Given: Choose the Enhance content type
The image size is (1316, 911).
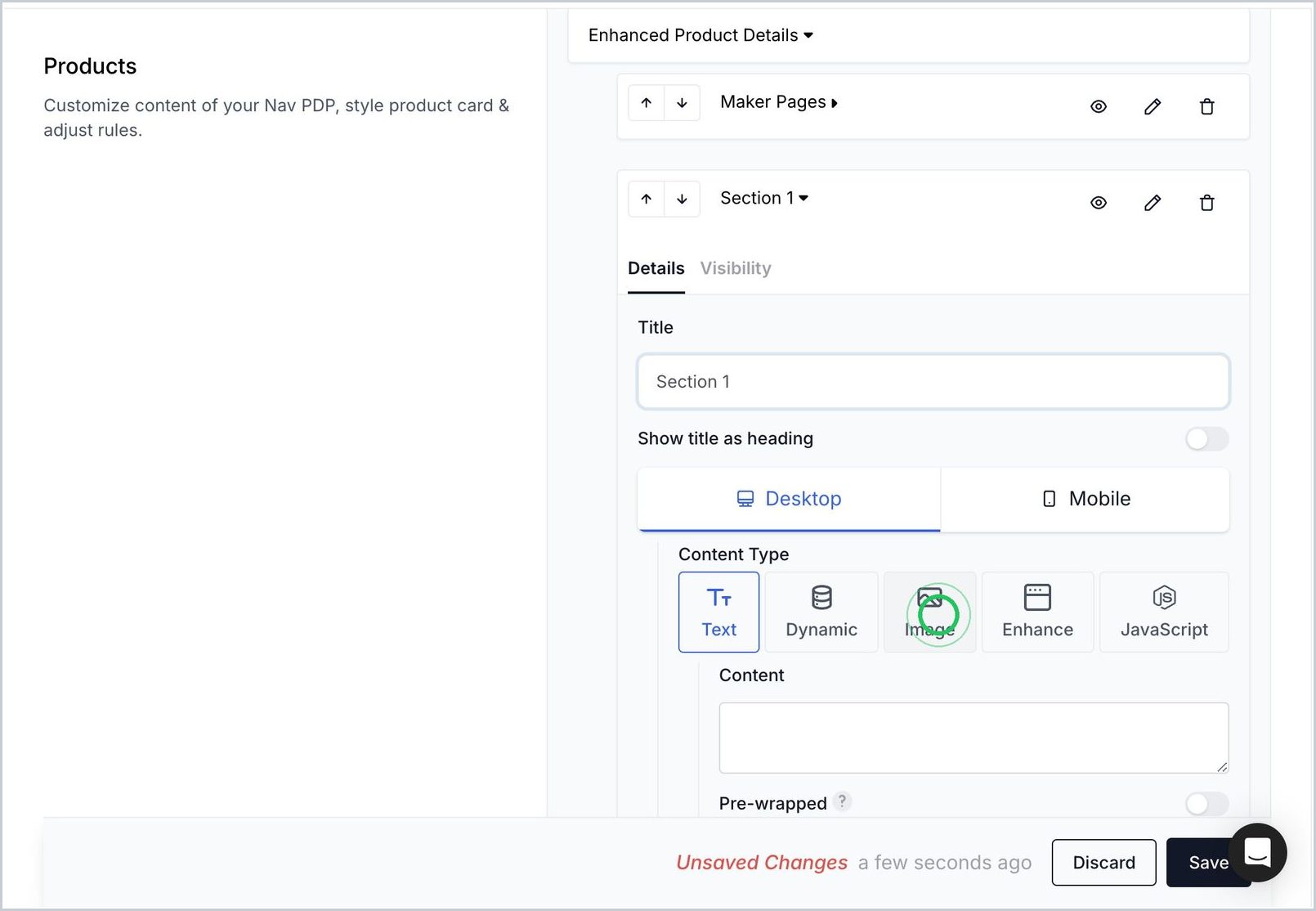Looking at the screenshot, I should (x=1037, y=612).
